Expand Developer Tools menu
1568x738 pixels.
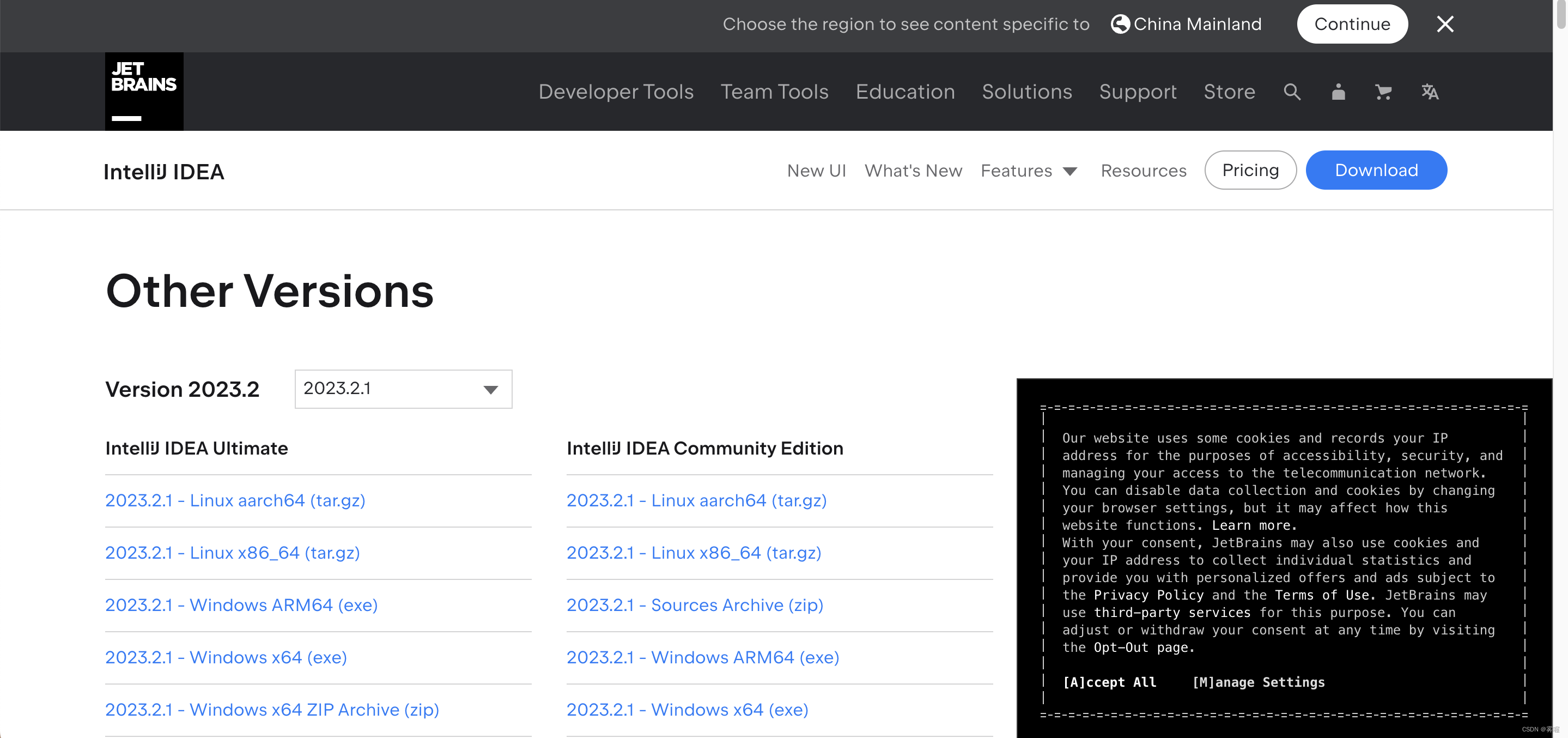tap(615, 91)
